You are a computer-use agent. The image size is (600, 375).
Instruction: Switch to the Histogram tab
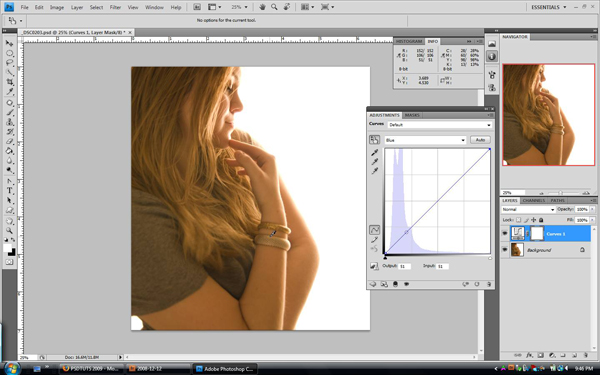point(409,41)
